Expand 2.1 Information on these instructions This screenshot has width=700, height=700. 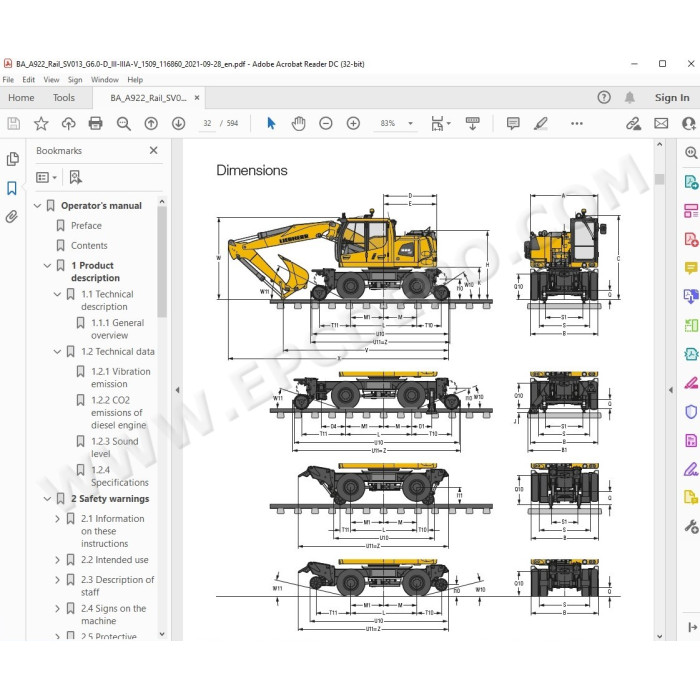click(x=57, y=519)
